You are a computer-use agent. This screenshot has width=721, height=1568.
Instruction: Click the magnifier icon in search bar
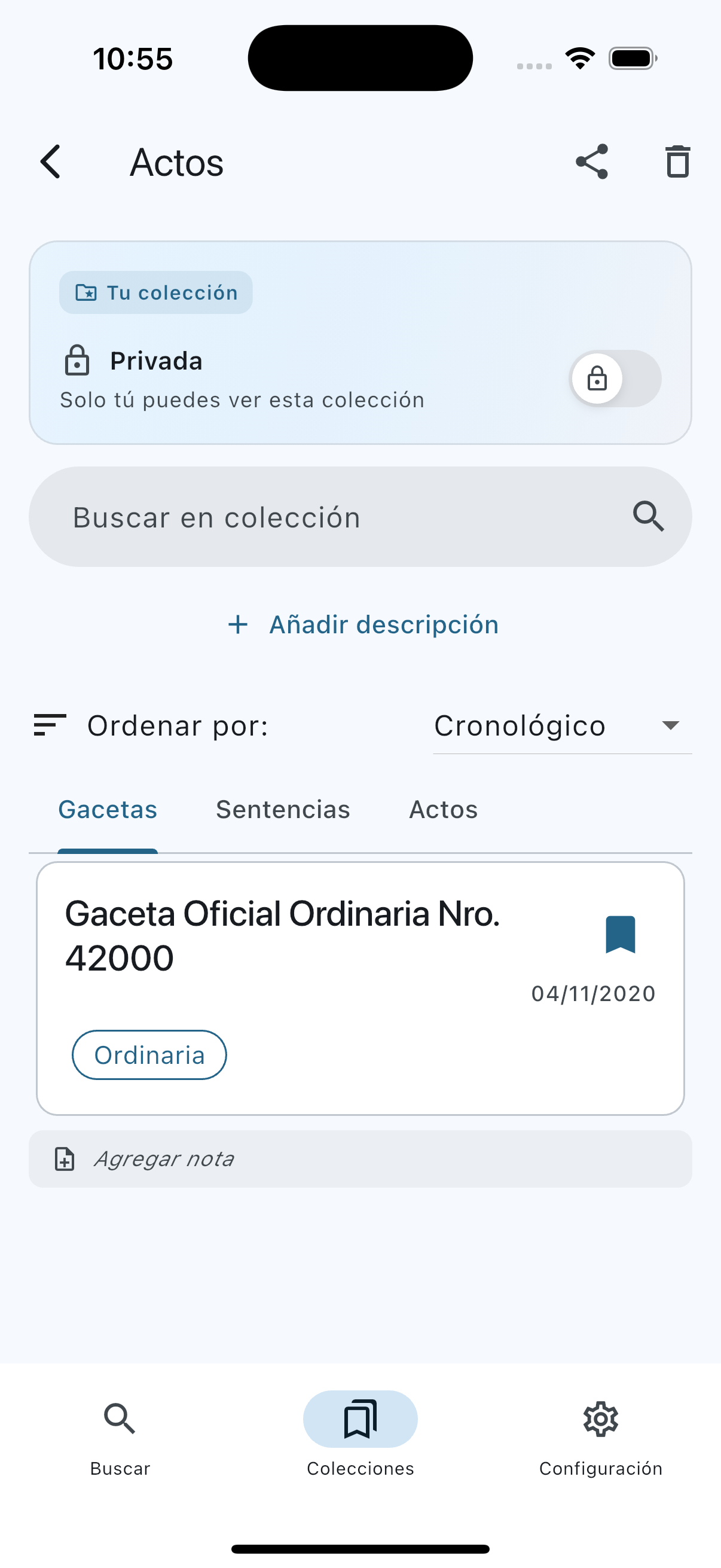pyautogui.click(x=648, y=517)
